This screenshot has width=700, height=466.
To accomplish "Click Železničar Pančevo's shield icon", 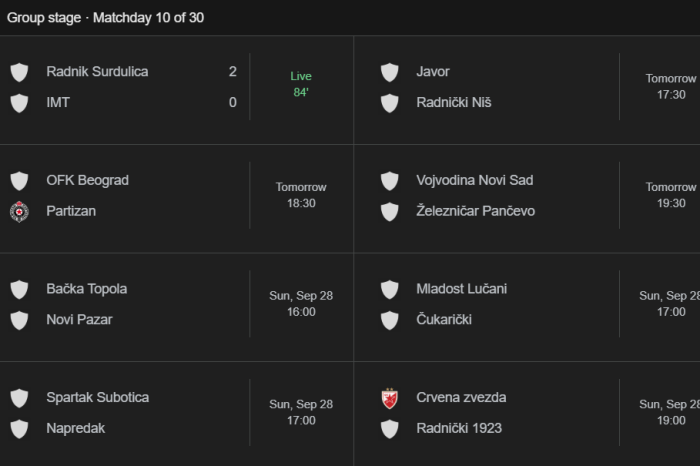I will [389, 211].
